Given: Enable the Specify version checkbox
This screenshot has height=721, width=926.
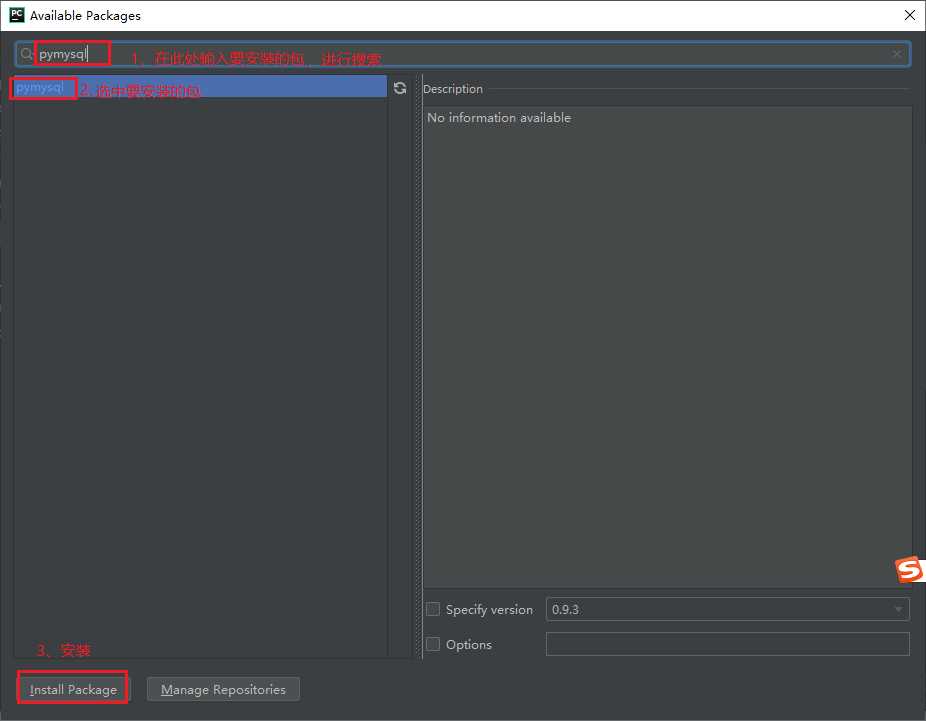Looking at the screenshot, I should tap(433, 609).
